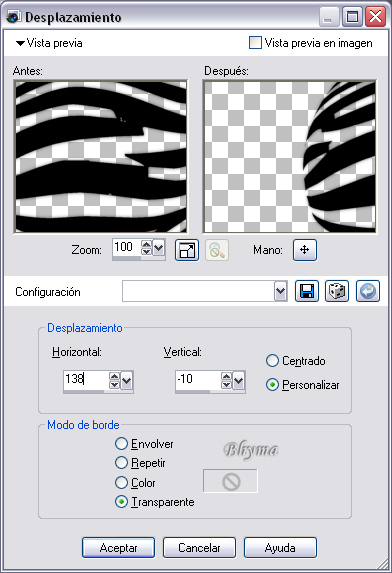Open the Horizontal offset slider dropdown
Image resolution: width=392 pixels, height=573 pixels.
click(x=127, y=381)
